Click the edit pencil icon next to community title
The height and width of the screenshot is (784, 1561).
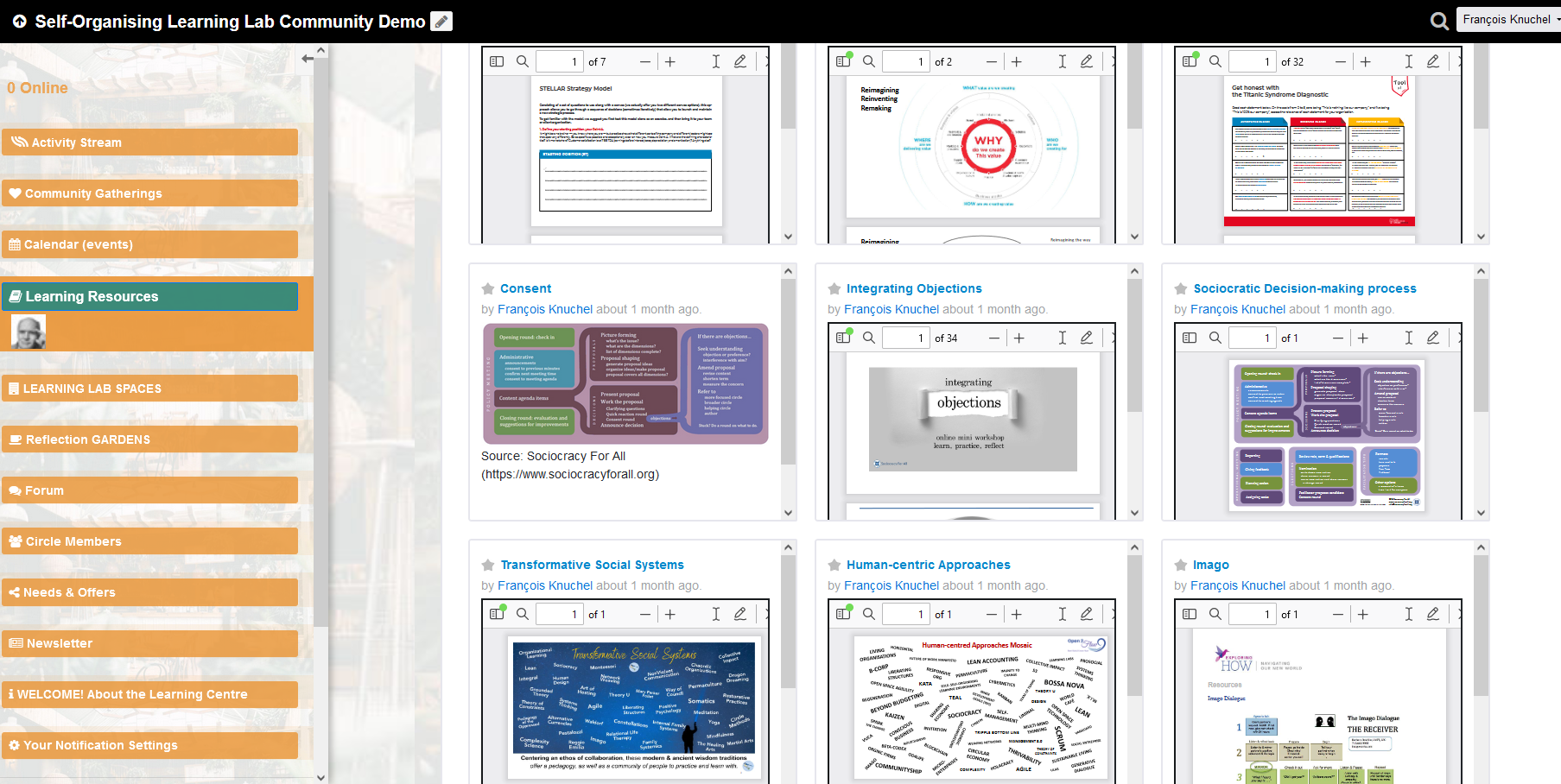tap(441, 22)
